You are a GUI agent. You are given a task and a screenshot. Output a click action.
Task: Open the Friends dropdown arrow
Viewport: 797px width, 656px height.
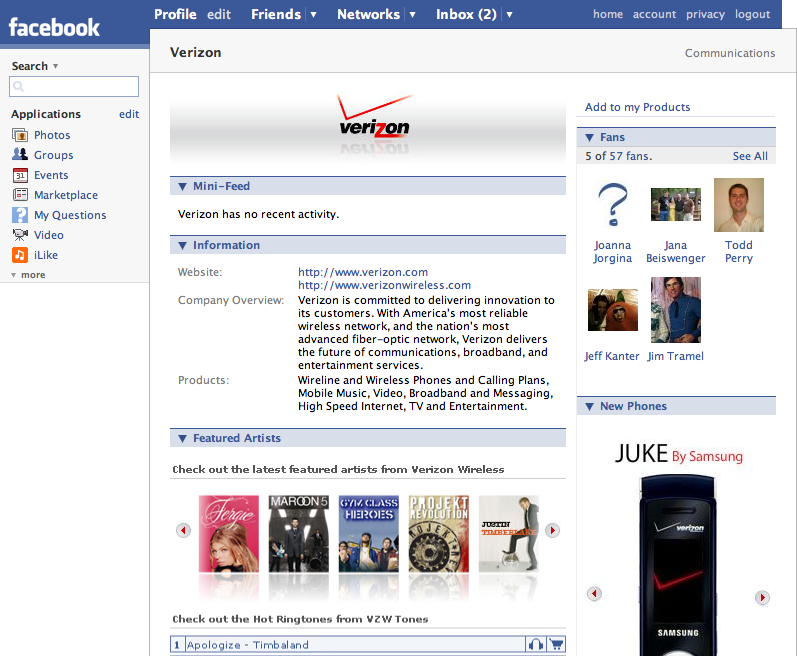(313, 15)
